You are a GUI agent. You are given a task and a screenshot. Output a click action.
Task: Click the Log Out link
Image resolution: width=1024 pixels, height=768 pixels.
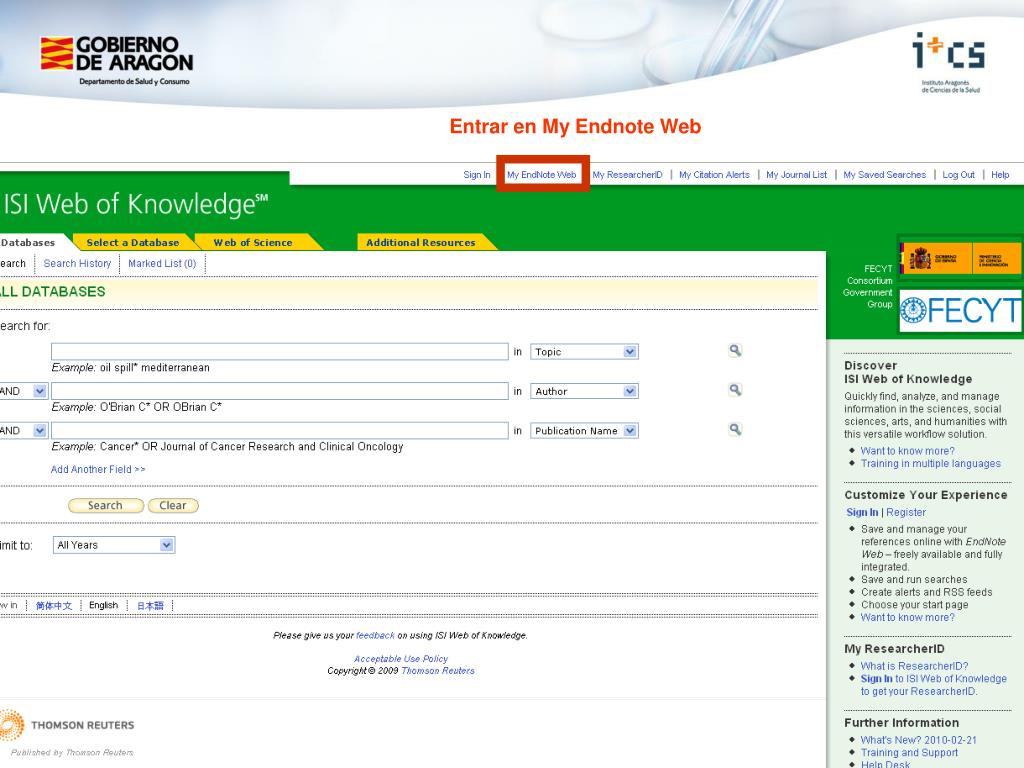[x=959, y=174]
